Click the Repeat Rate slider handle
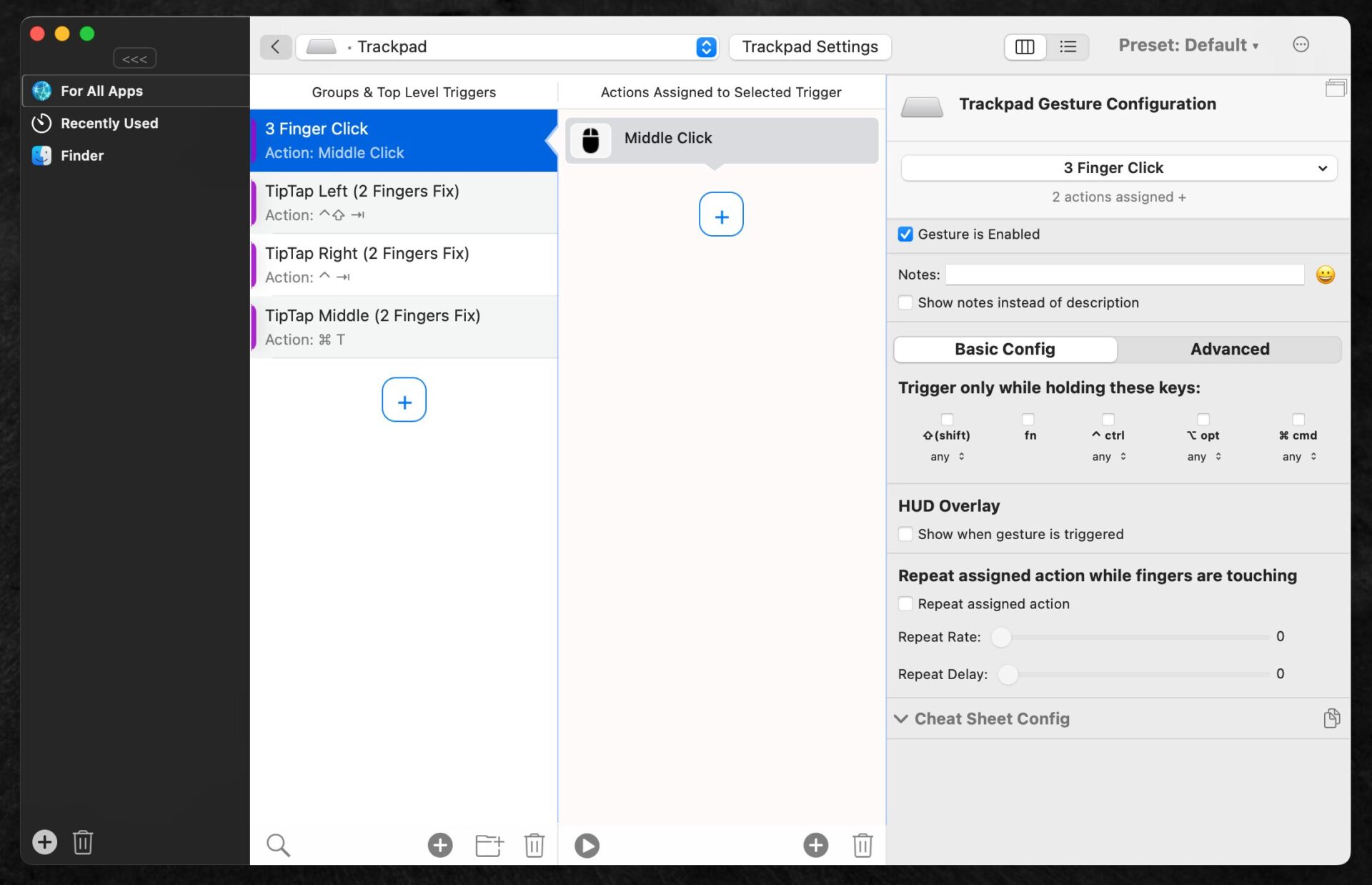Screen dimensions: 1372x885 click(1001, 637)
